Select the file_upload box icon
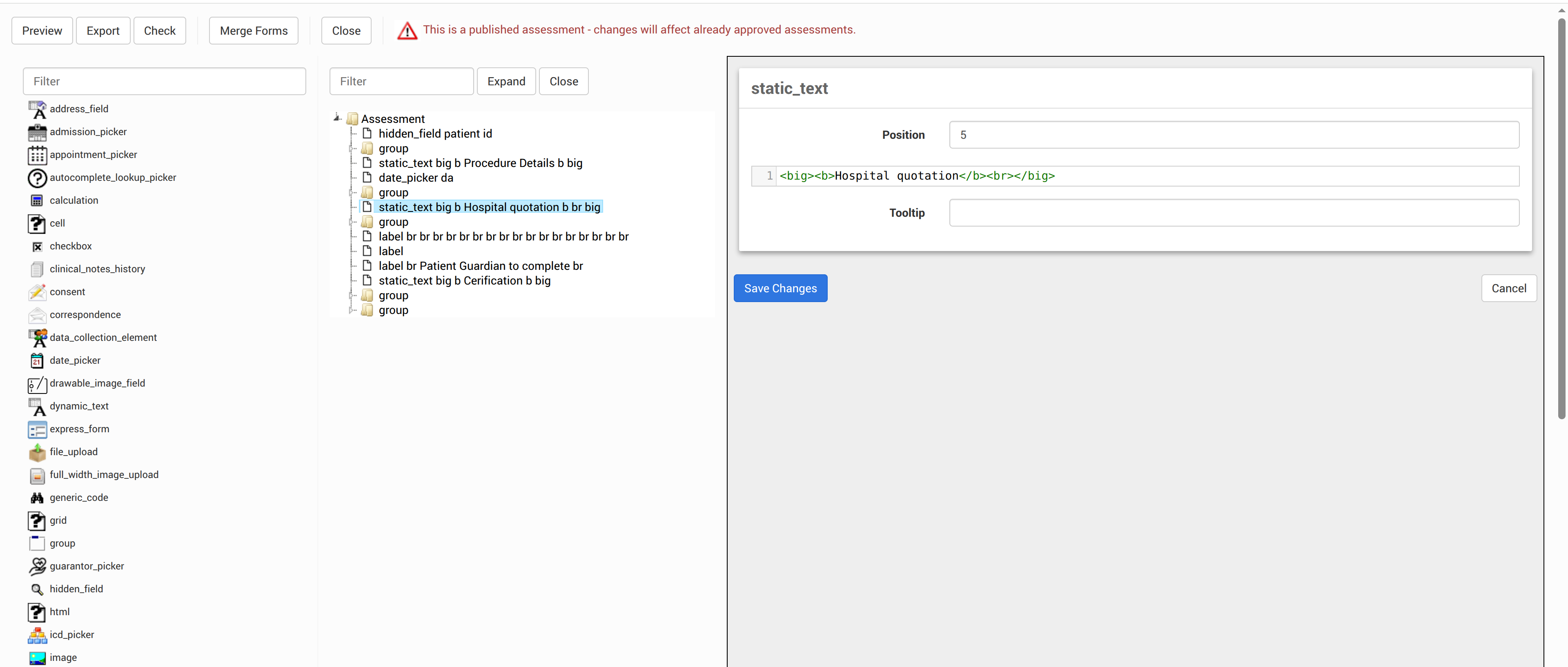 tap(37, 452)
